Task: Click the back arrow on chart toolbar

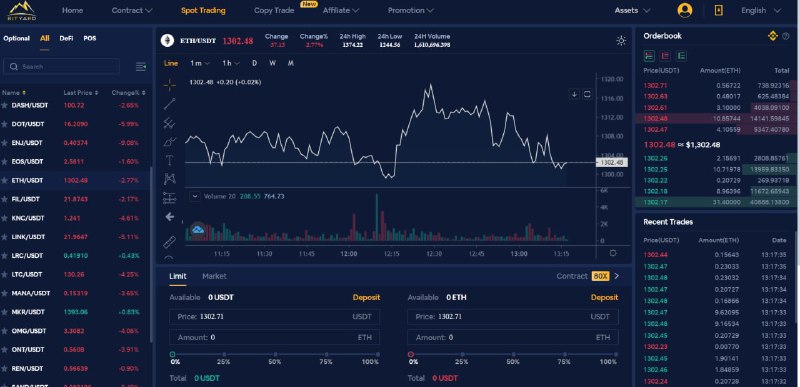Action: click(169, 217)
